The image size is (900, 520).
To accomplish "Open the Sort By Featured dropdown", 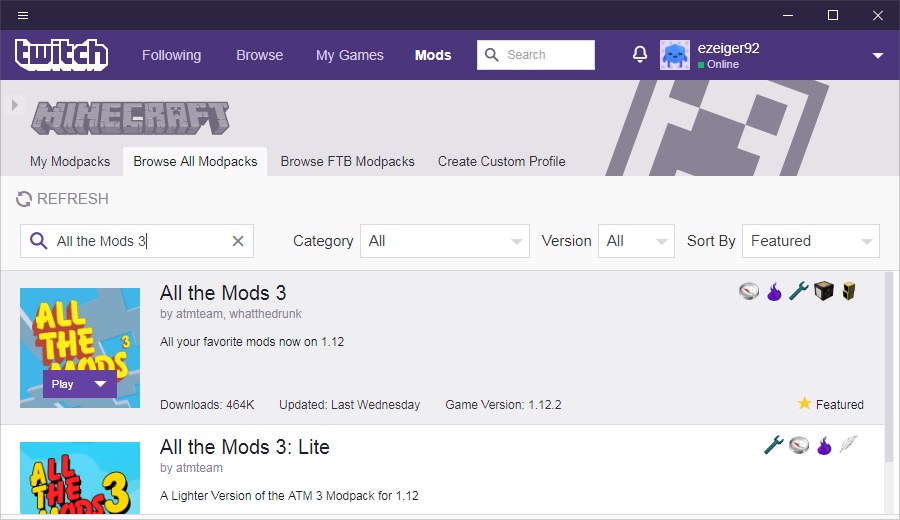I will (x=810, y=241).
